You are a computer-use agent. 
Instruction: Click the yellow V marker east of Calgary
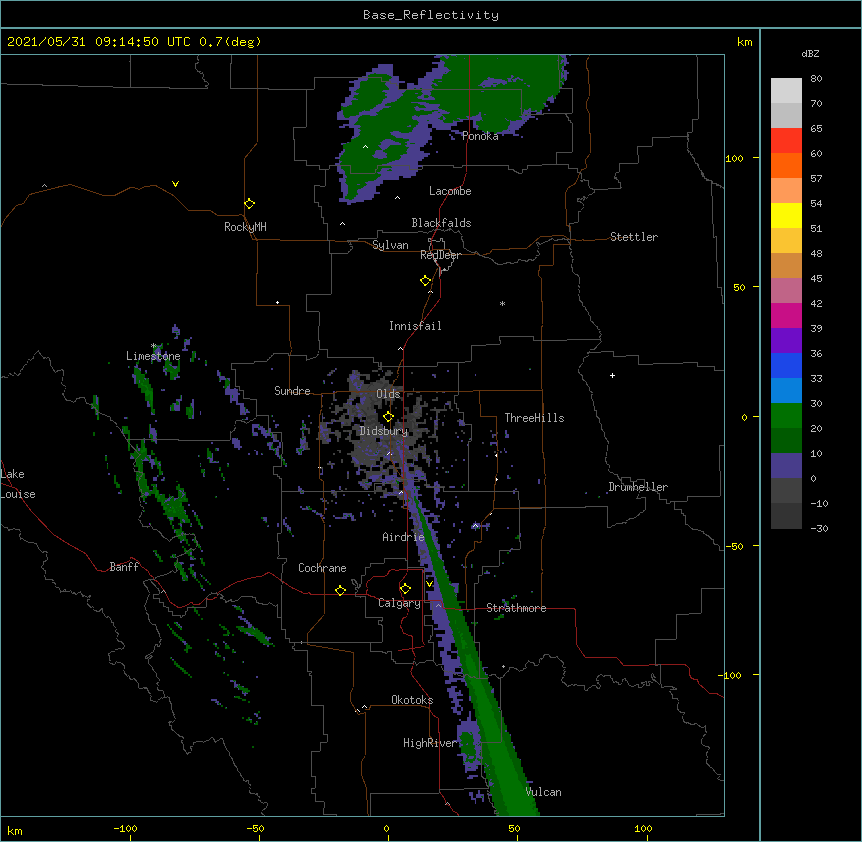[x=429, y=584]
